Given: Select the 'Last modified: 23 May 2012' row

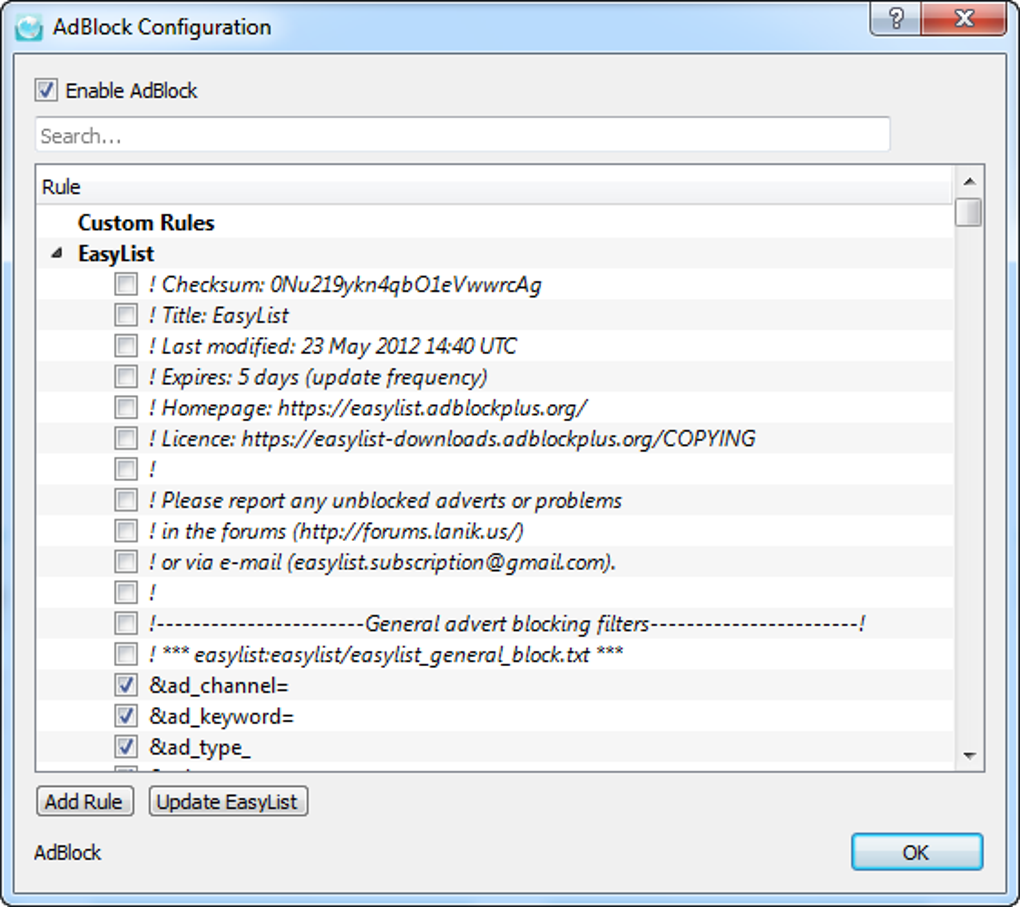Looking at the screenshot, I should (332, 345).
